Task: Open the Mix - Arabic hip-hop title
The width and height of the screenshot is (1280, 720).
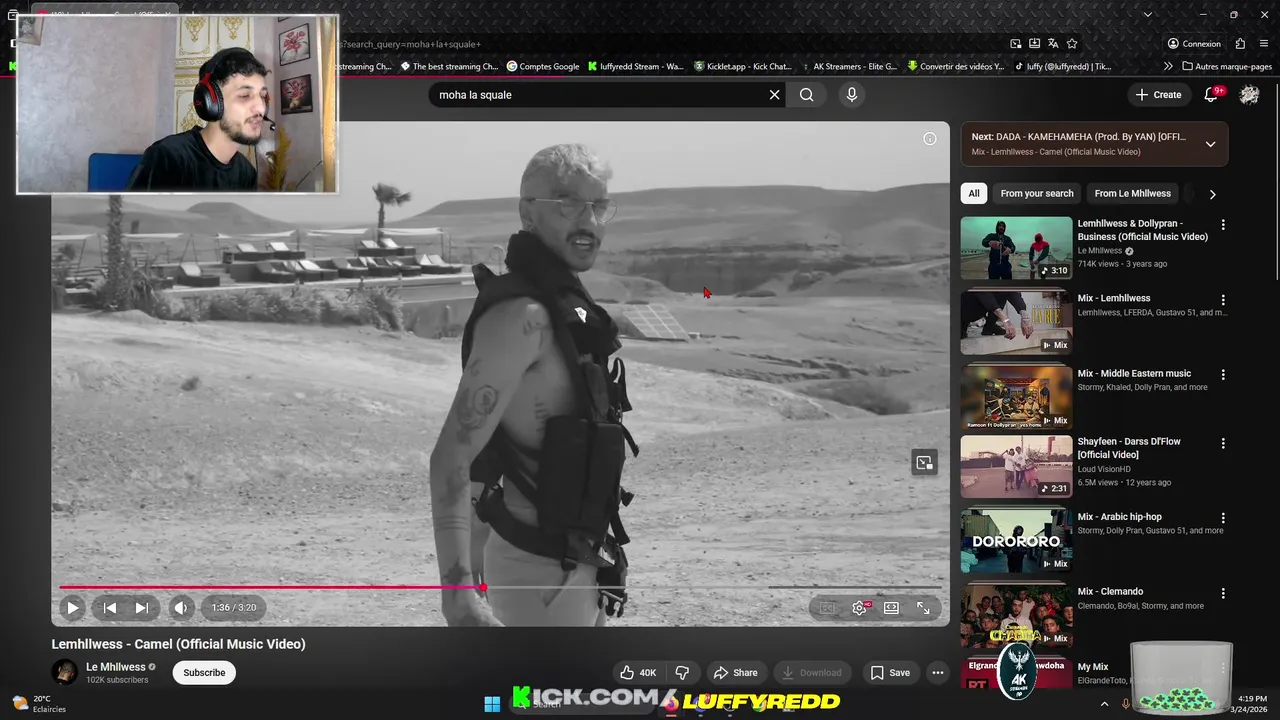Action: [1119, 517]
